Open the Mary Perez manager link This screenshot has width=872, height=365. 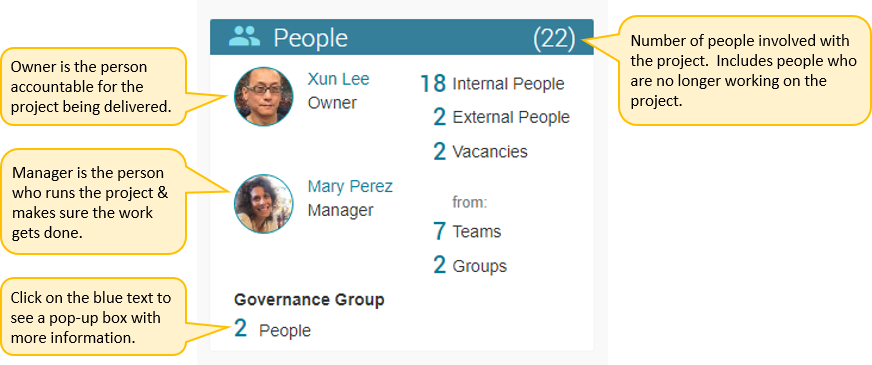[350, 186]
